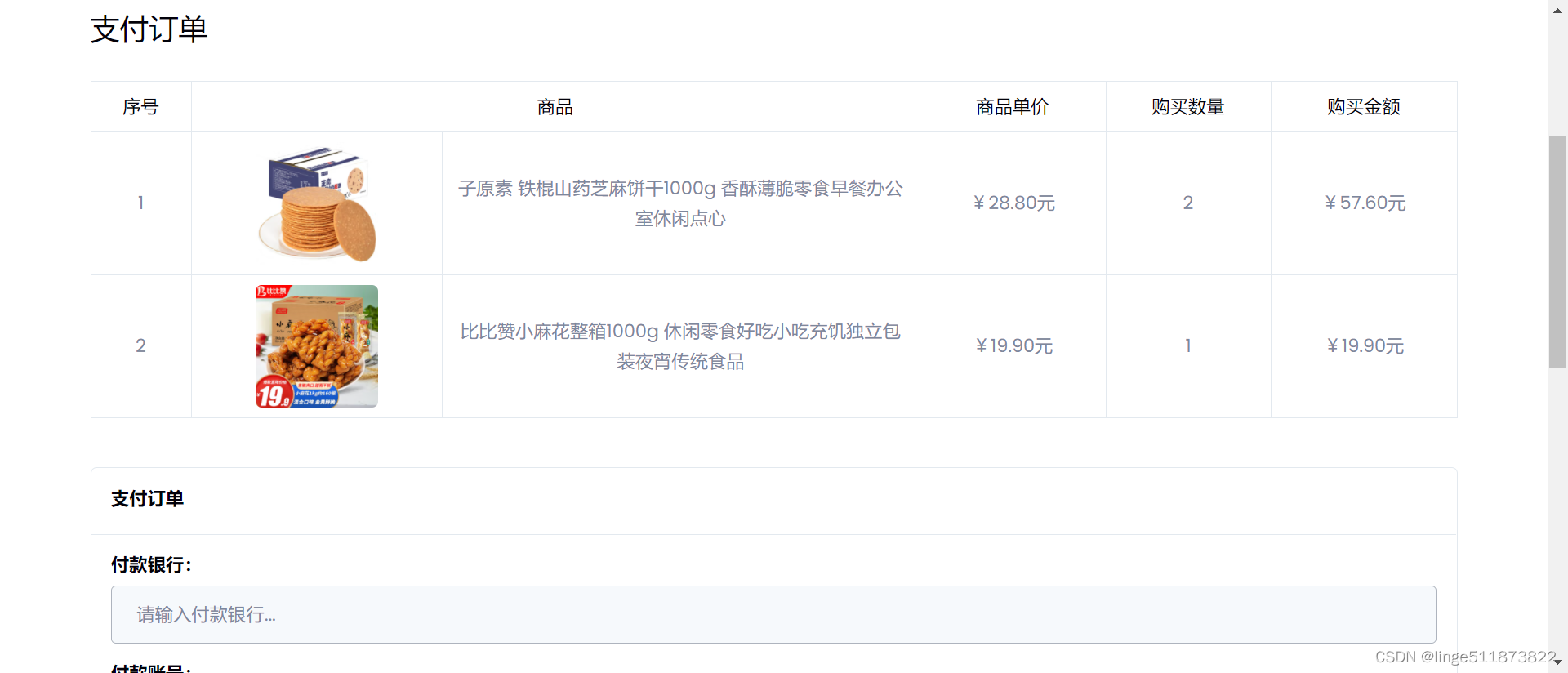
Task: Click purchase amount ￥57.60元
Action: click(x=1365, y=203)
